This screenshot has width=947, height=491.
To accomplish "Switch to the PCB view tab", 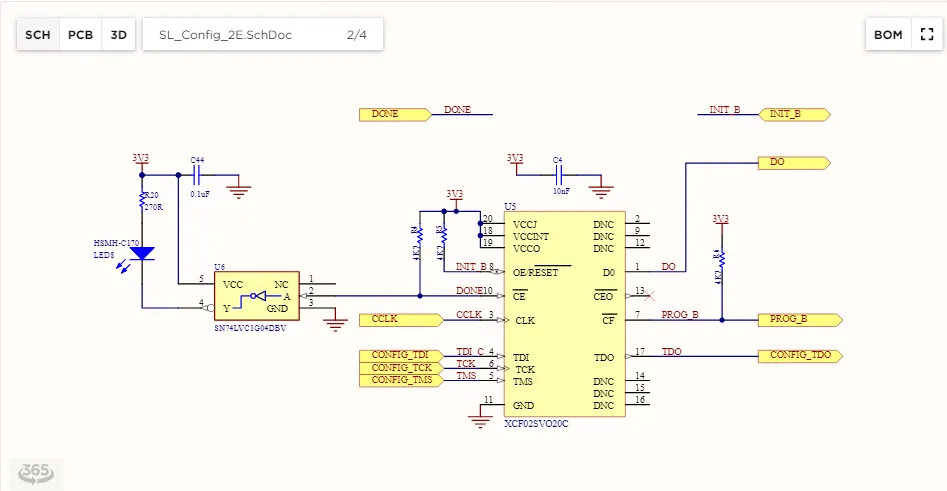I will [80, 34].
